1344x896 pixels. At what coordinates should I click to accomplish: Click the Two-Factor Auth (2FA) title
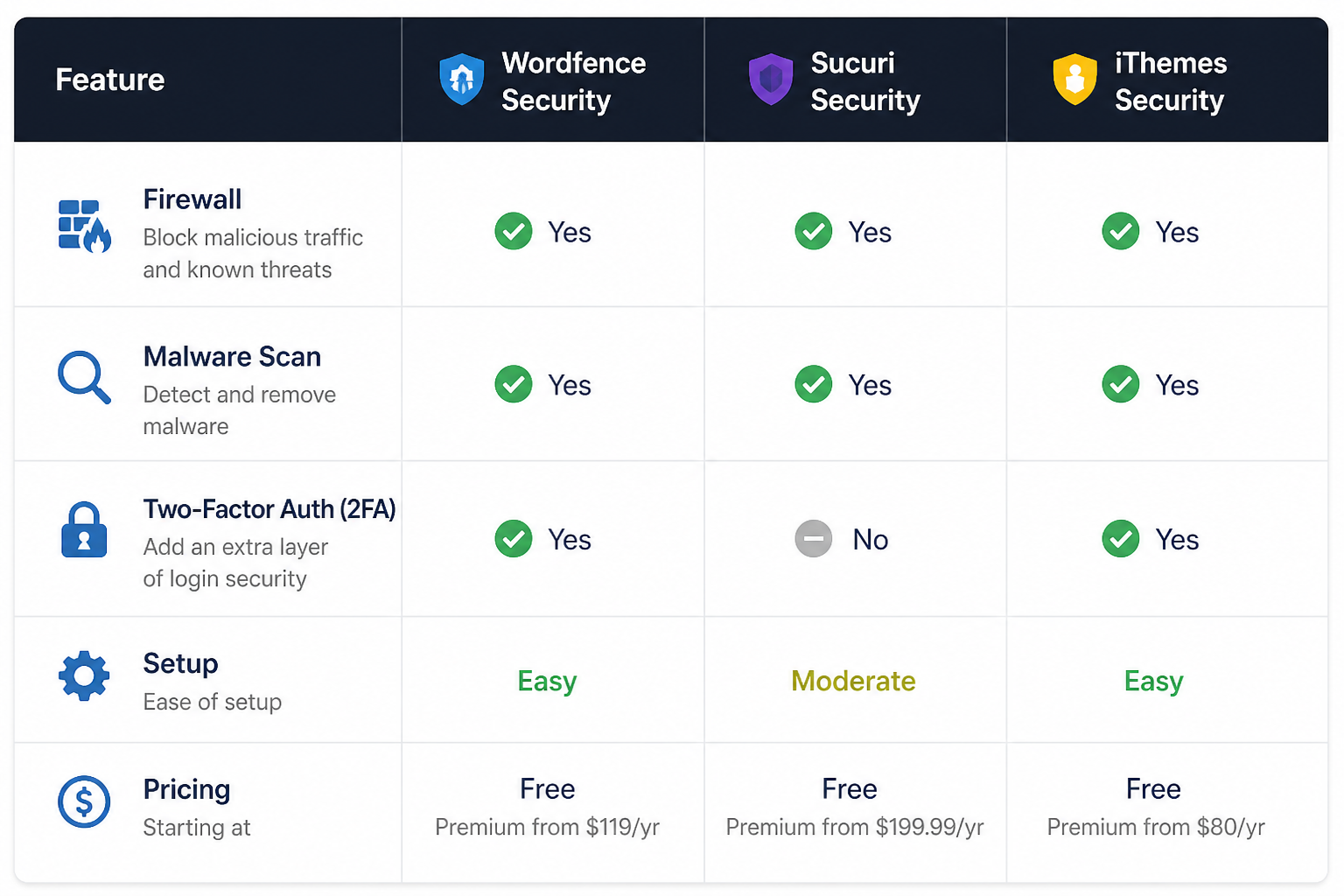[269, 509]
